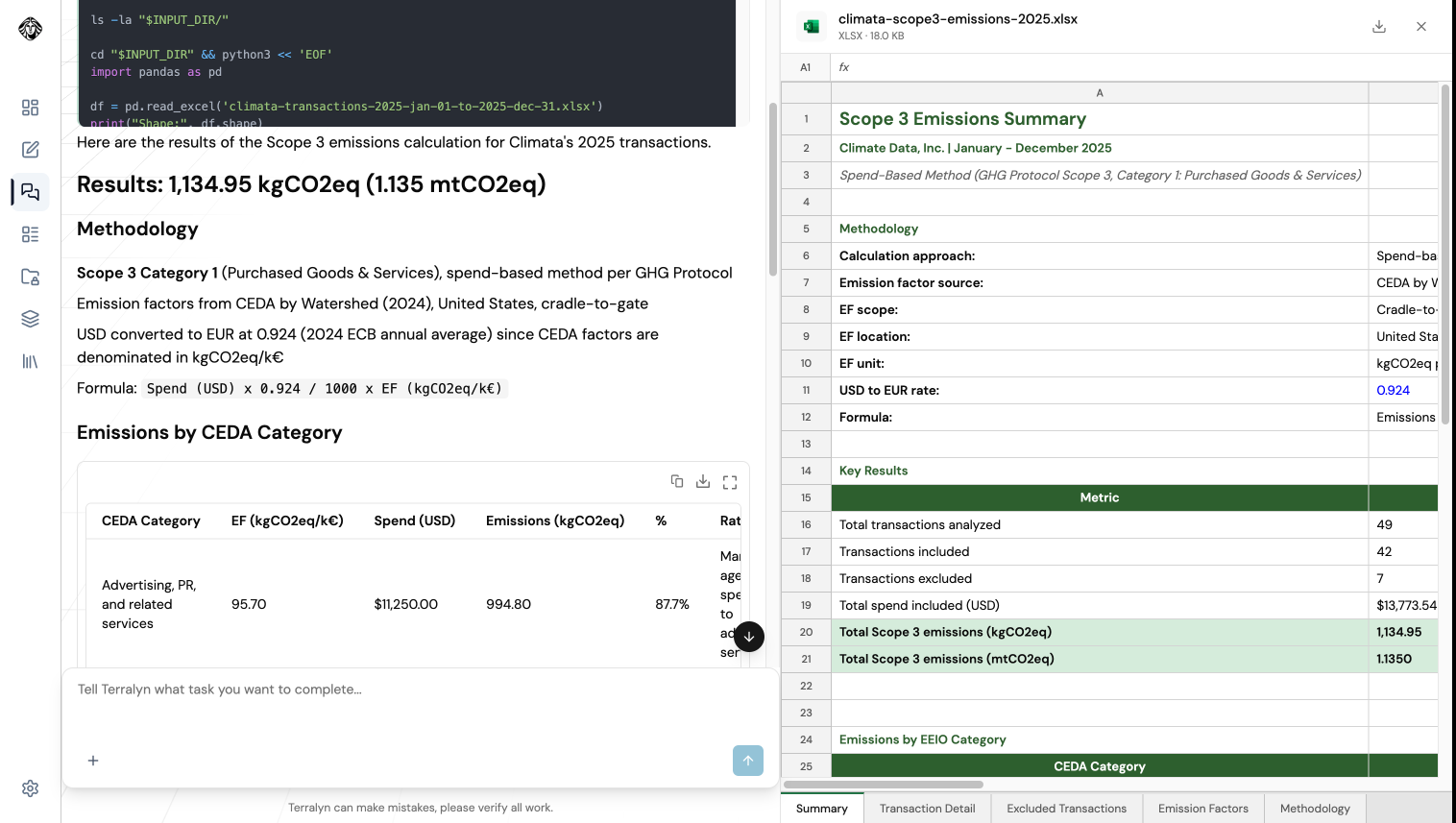The width and height of the screenshot is (1456, 823).
Task: Select the 1,134.95 value cell
Action: click(1403, 632)
